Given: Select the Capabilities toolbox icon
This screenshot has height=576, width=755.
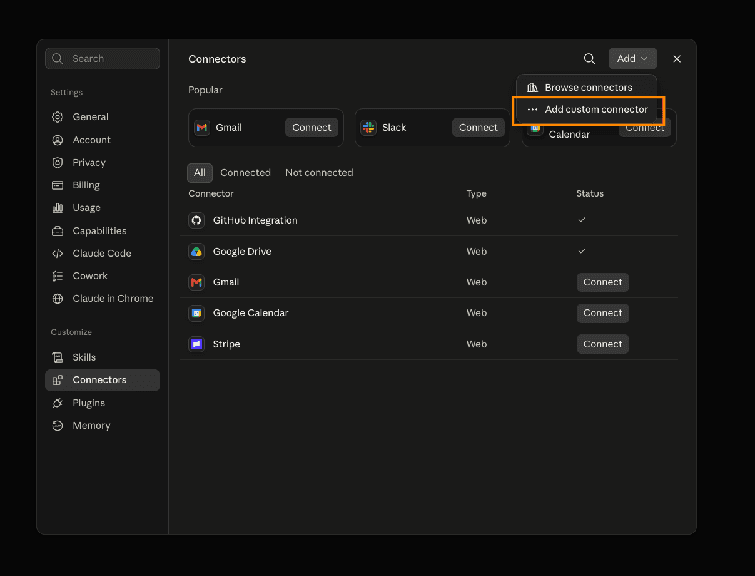Looking at the screenshot, I should click(x=58, y=231).
